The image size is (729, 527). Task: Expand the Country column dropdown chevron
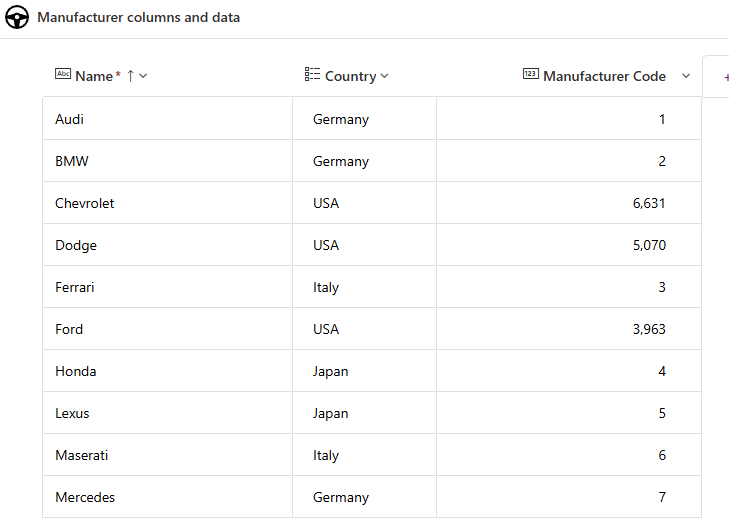click(385, 76)
